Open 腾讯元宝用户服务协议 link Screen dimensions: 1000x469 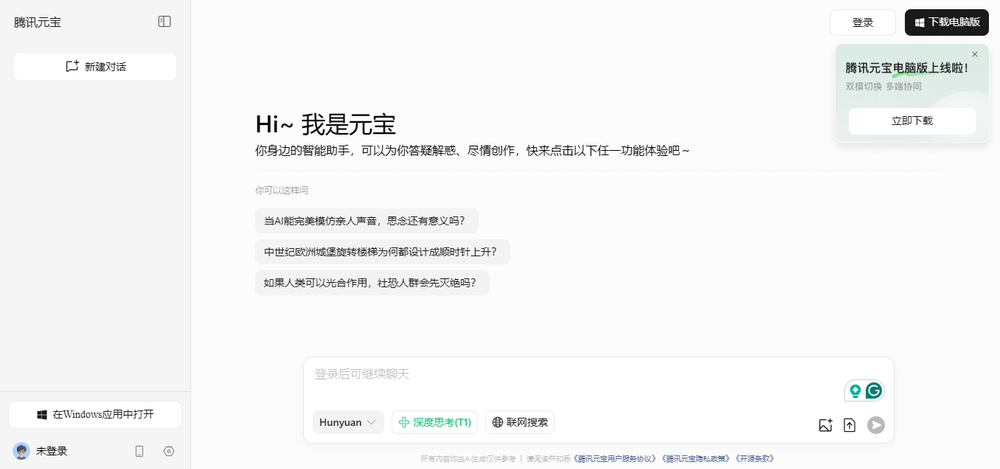(x=616, y=459)
